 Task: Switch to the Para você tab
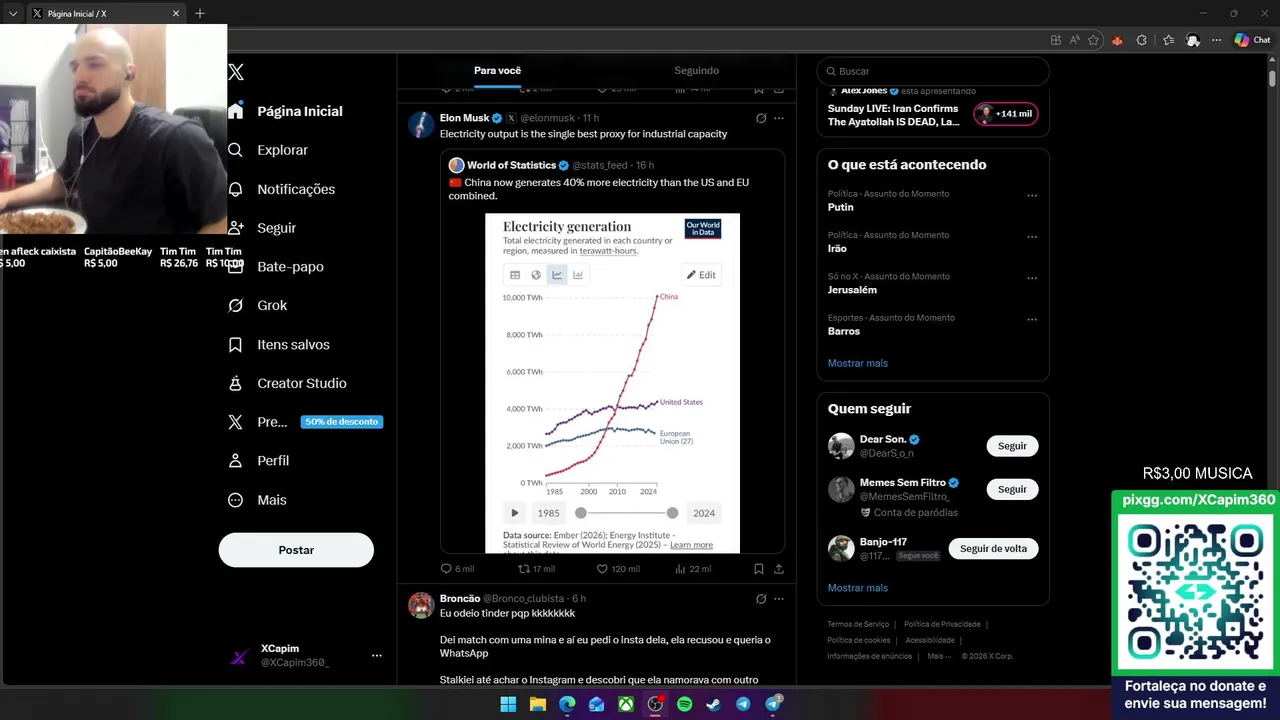[497, 70]
